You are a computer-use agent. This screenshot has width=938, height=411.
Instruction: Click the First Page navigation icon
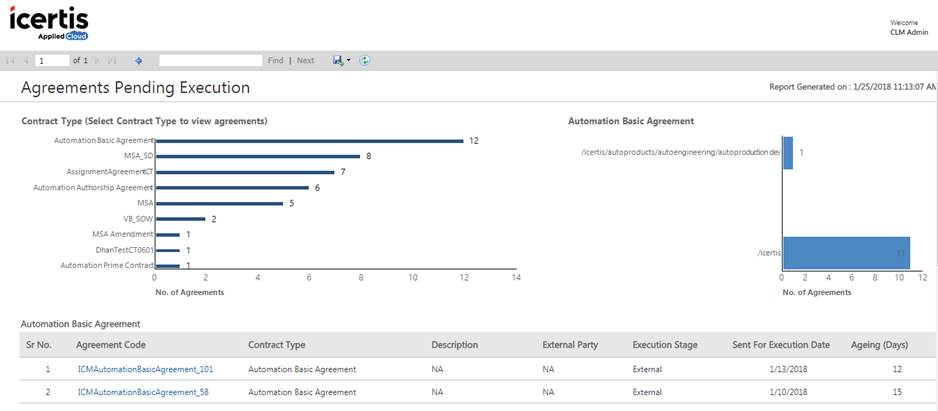pyautogui.click(x=10, y=61)
